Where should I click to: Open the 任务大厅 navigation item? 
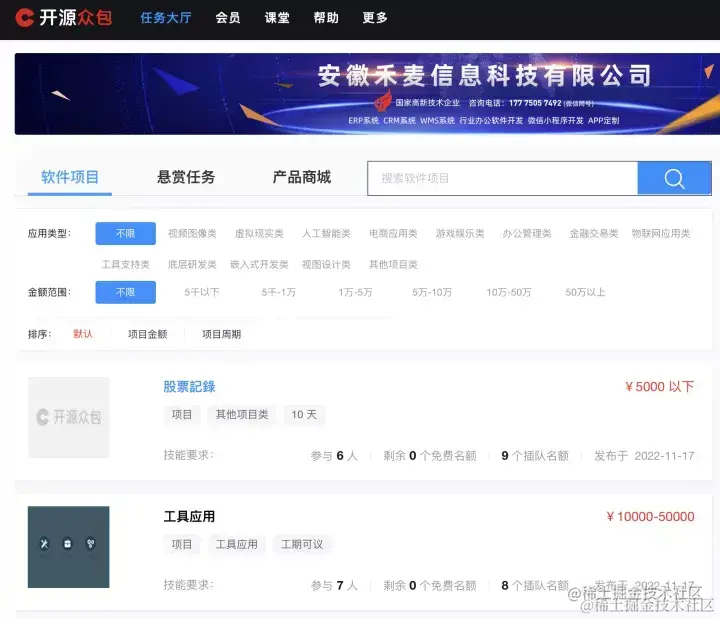[x=166, y=18]
